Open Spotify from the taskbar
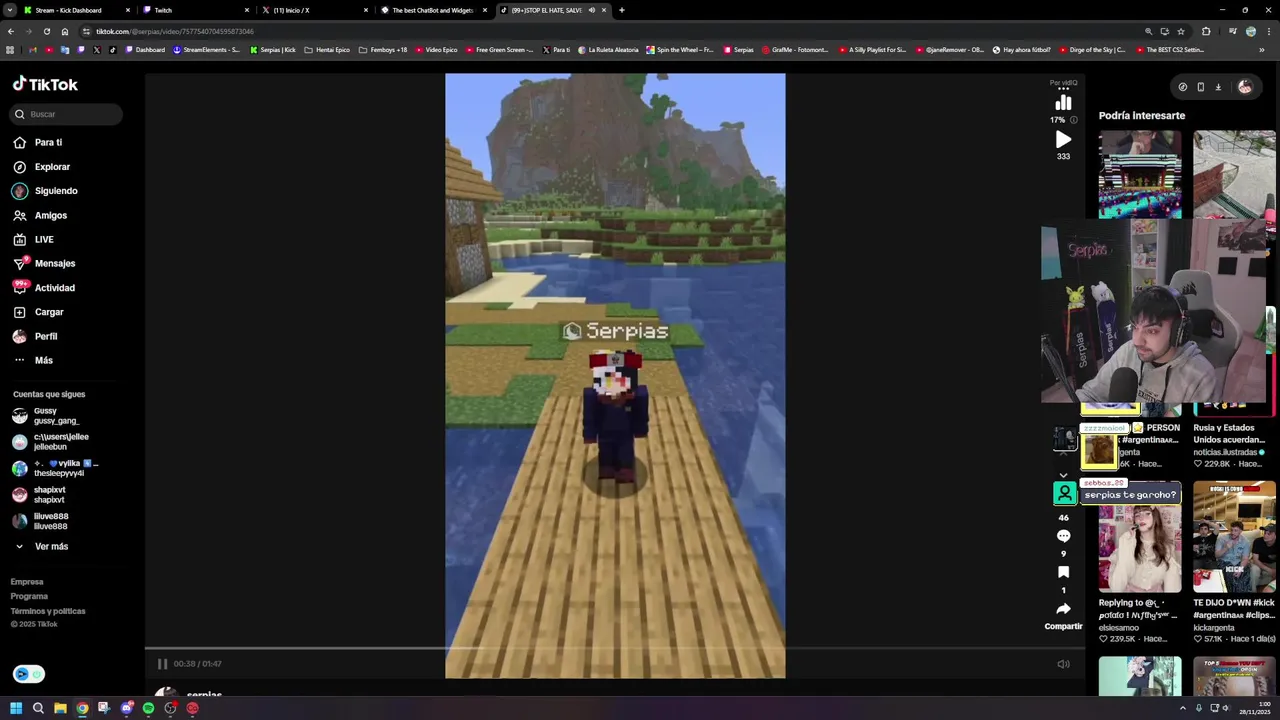The width and height of the screenshot is (1280, 720). (x=148, y=708)
